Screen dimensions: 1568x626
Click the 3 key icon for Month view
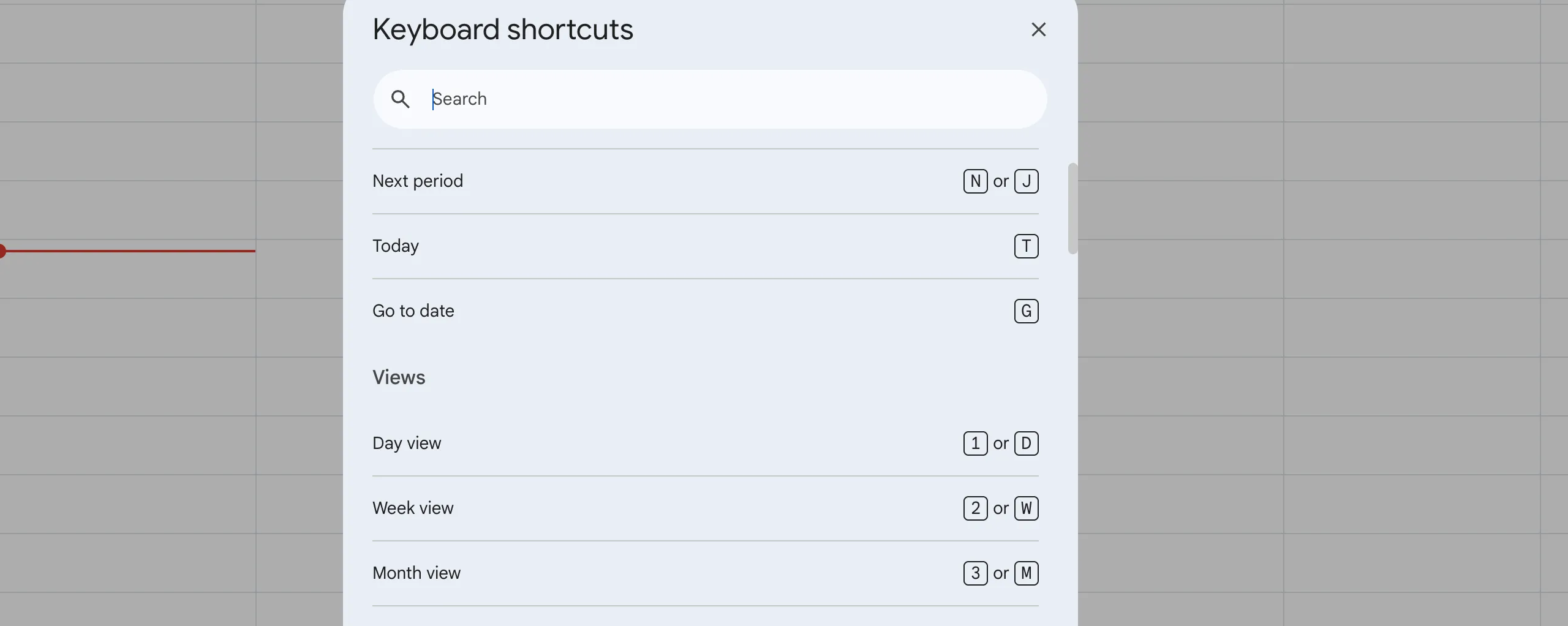click(975, 573)
